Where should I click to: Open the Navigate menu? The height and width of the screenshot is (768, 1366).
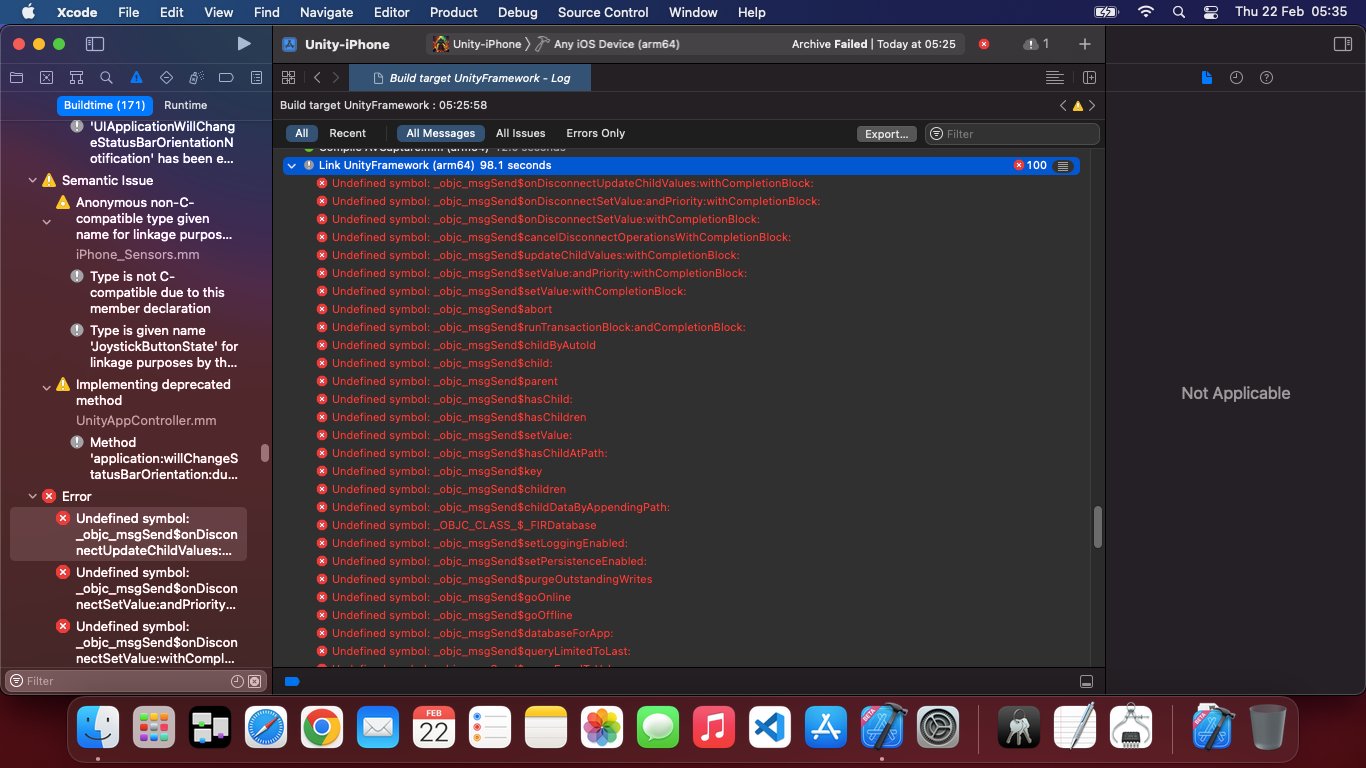tap(326, 12)
